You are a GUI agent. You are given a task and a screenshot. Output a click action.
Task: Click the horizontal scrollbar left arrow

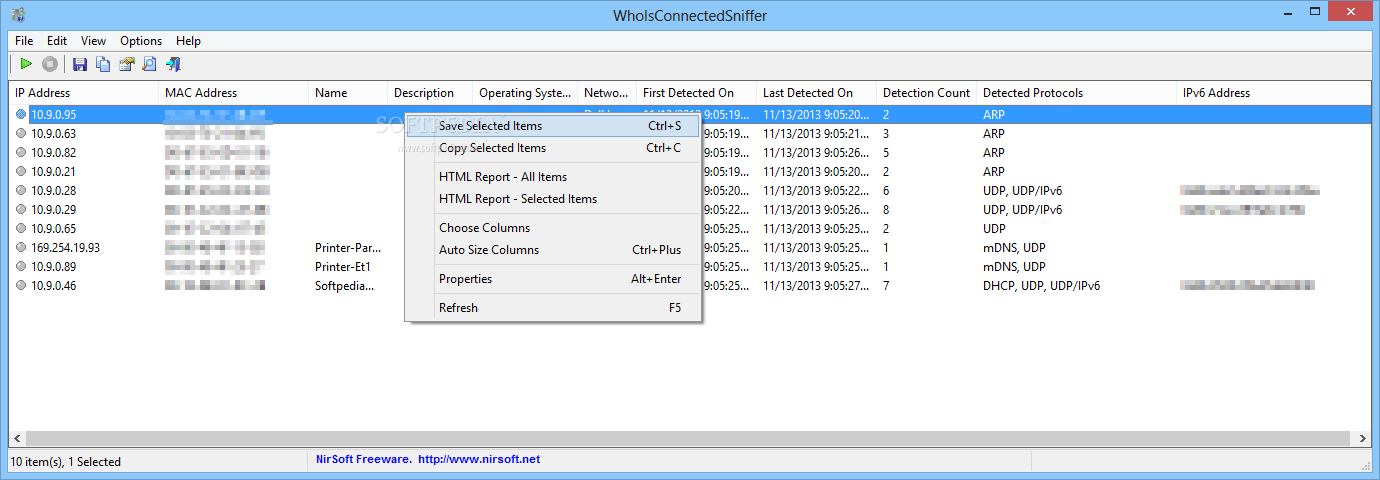17,438
